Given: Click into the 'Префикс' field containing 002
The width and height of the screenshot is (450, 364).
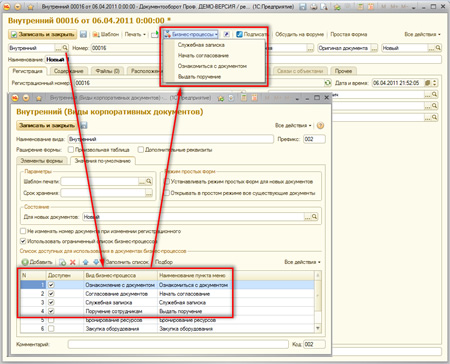Looking at the screenshot, I should coord(314,139).
